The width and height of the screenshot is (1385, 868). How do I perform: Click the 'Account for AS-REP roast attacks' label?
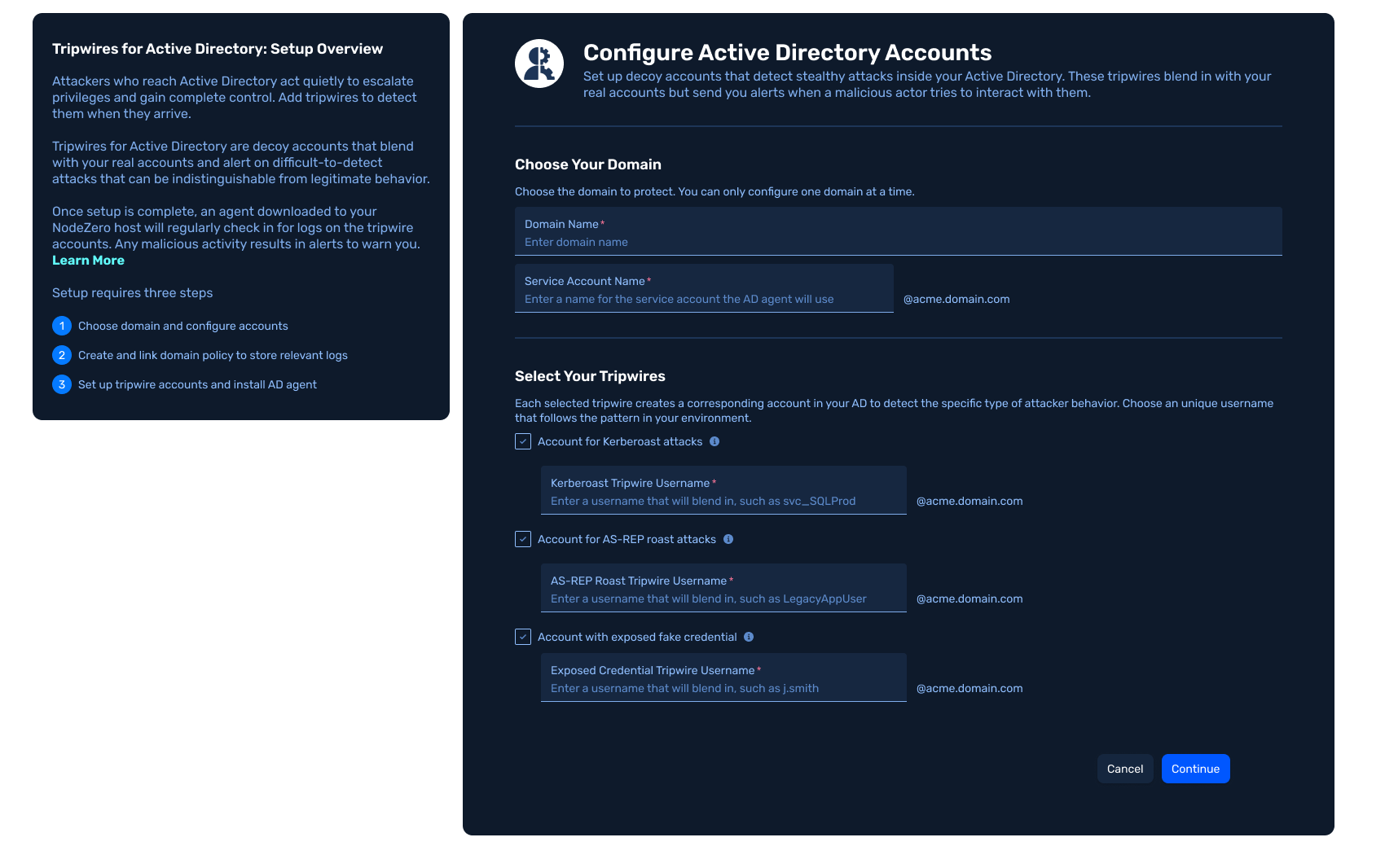(627, 539)
